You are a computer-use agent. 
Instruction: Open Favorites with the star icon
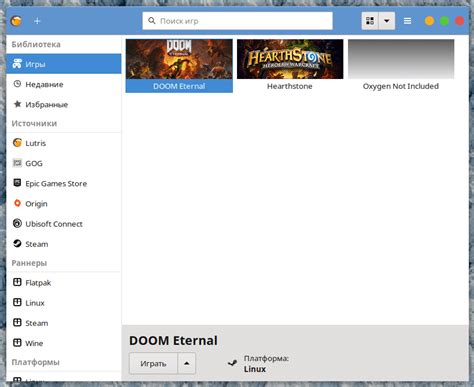[64, 104]
